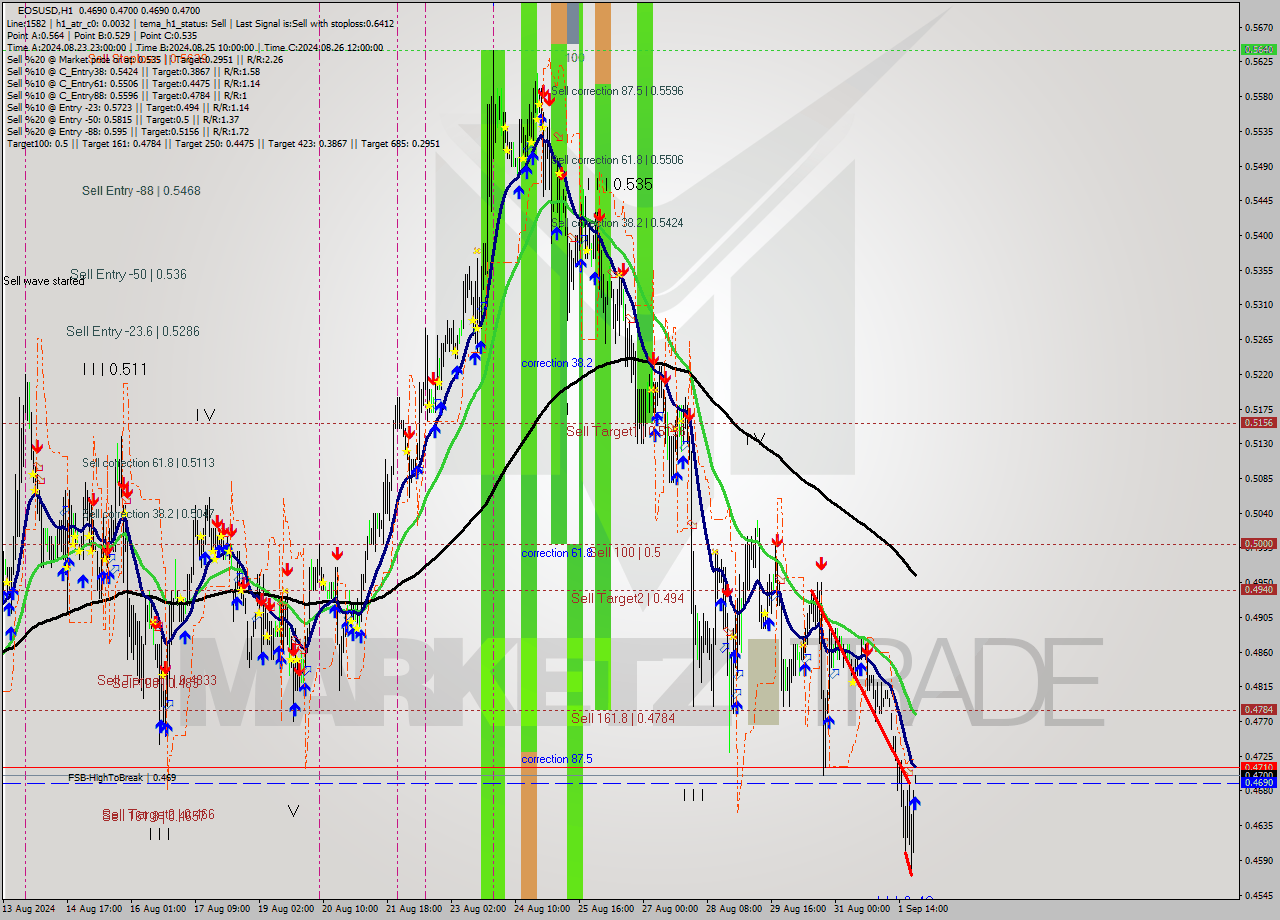Click the '14 Aug 17:00' time label

[x=94, y=909]
